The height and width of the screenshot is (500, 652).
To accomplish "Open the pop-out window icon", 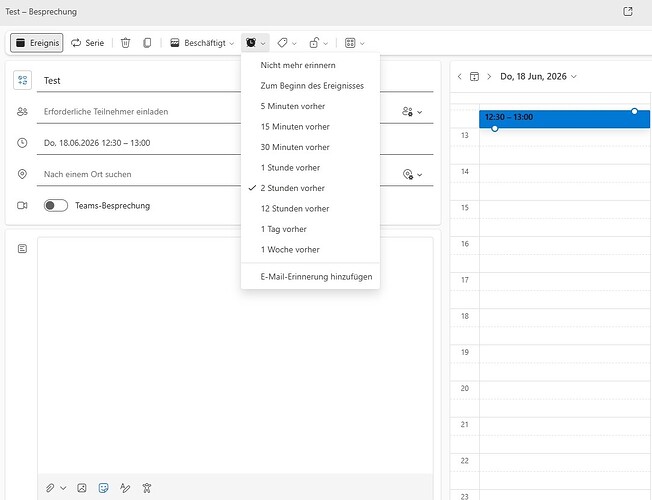I will (628, 12).
